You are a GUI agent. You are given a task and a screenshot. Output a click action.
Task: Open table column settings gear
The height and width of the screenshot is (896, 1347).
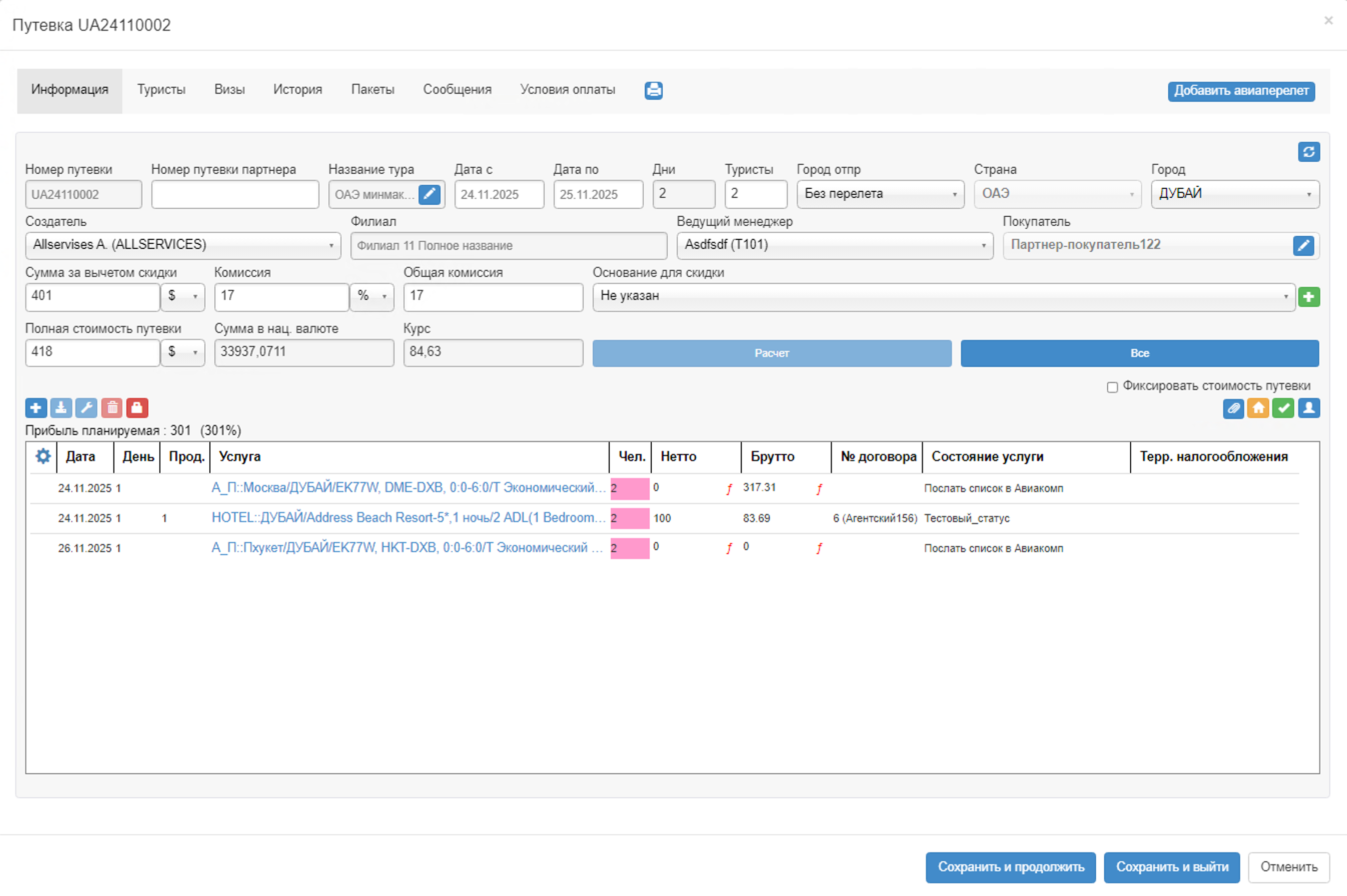43,457
